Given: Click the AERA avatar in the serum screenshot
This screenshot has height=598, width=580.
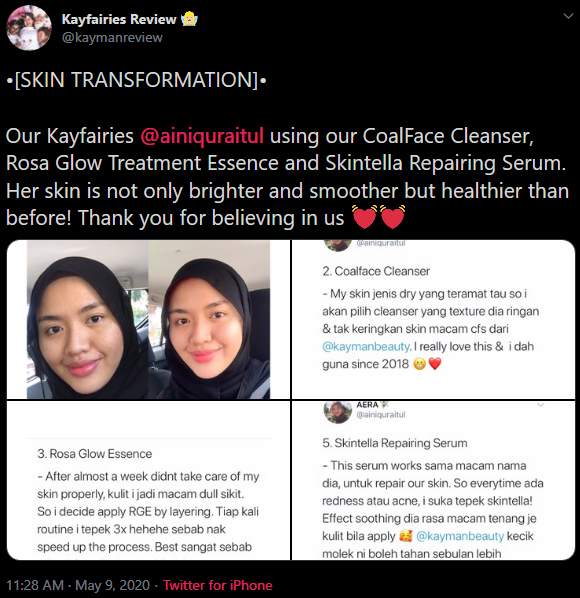Looking at the screenshot, I should click(337, 412).
